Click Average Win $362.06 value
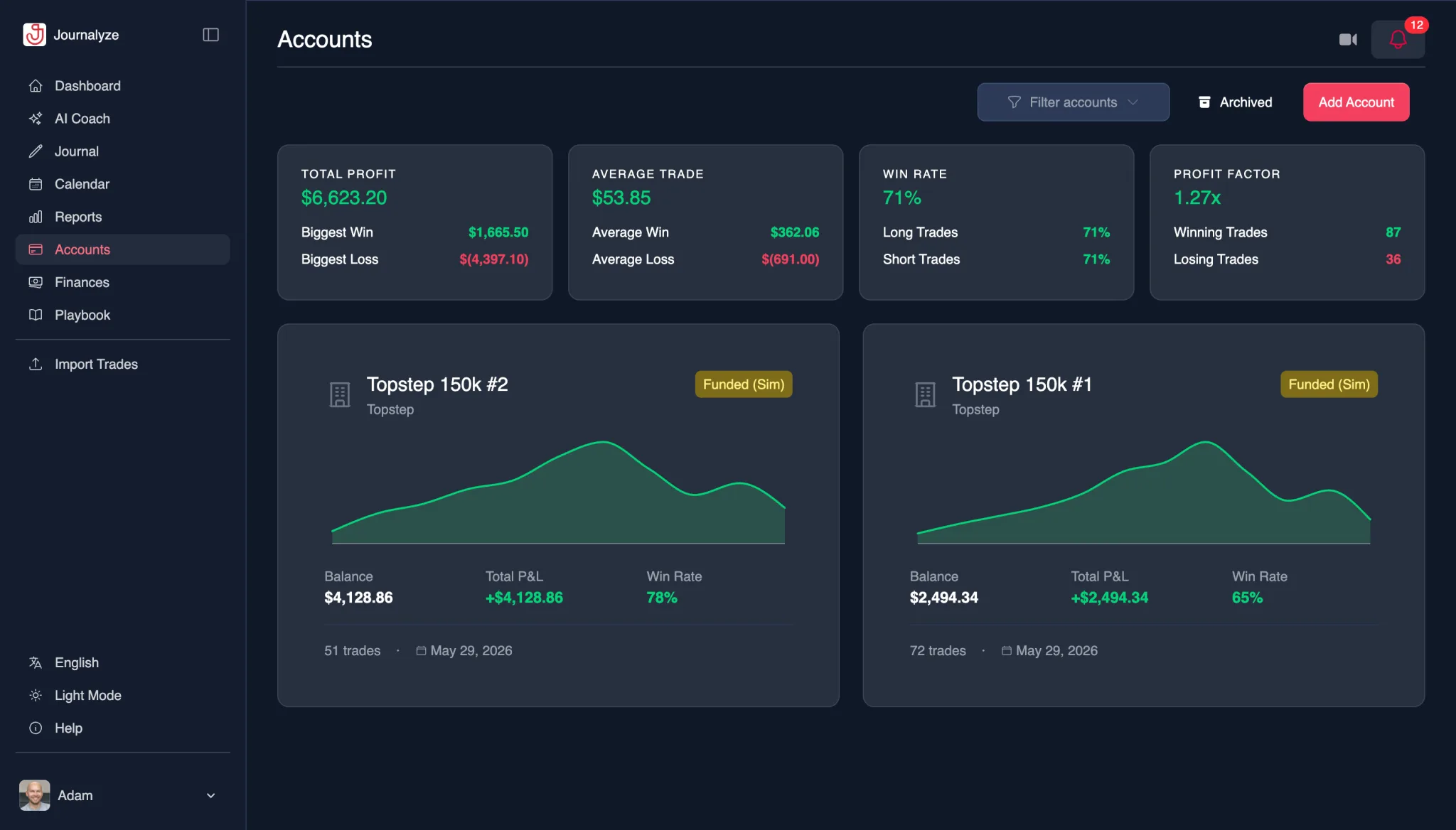1456x830 pixels. click(x=795, y=232)
